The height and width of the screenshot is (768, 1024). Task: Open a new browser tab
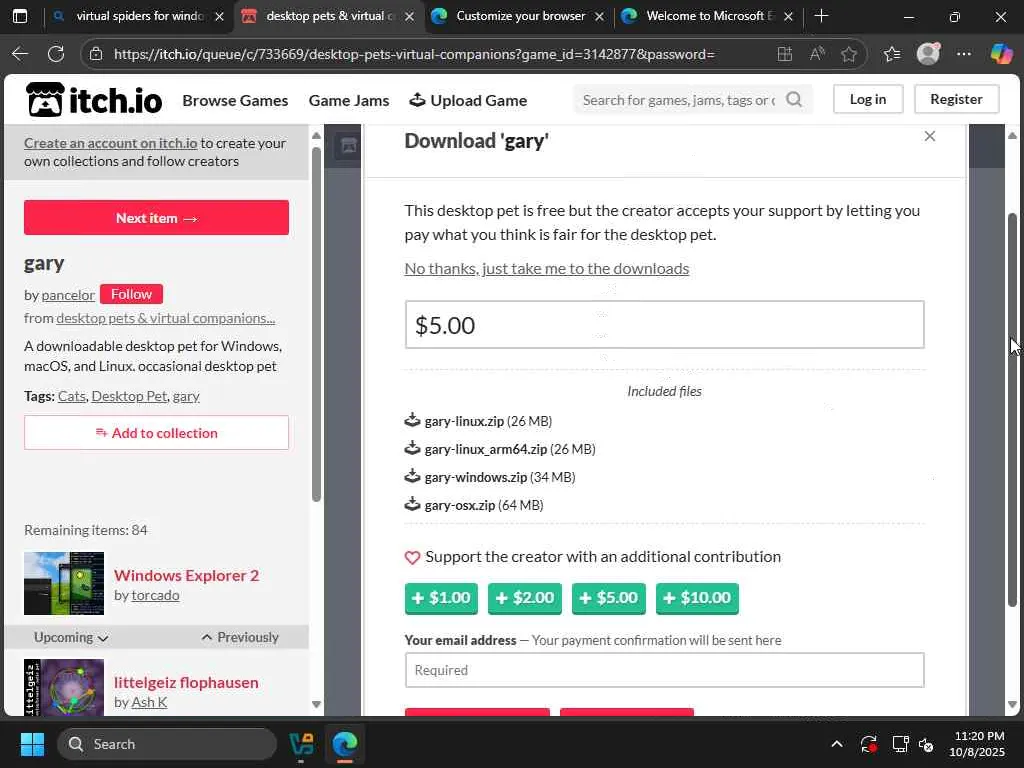pos(822,16)
